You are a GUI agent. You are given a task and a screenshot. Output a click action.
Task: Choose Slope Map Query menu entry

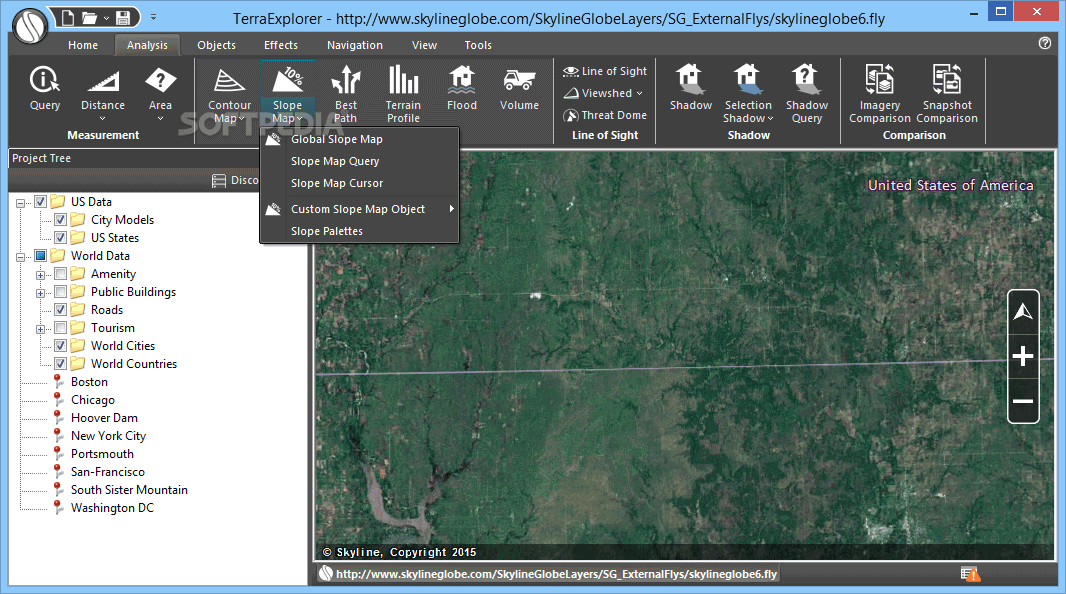pos(360,161)
